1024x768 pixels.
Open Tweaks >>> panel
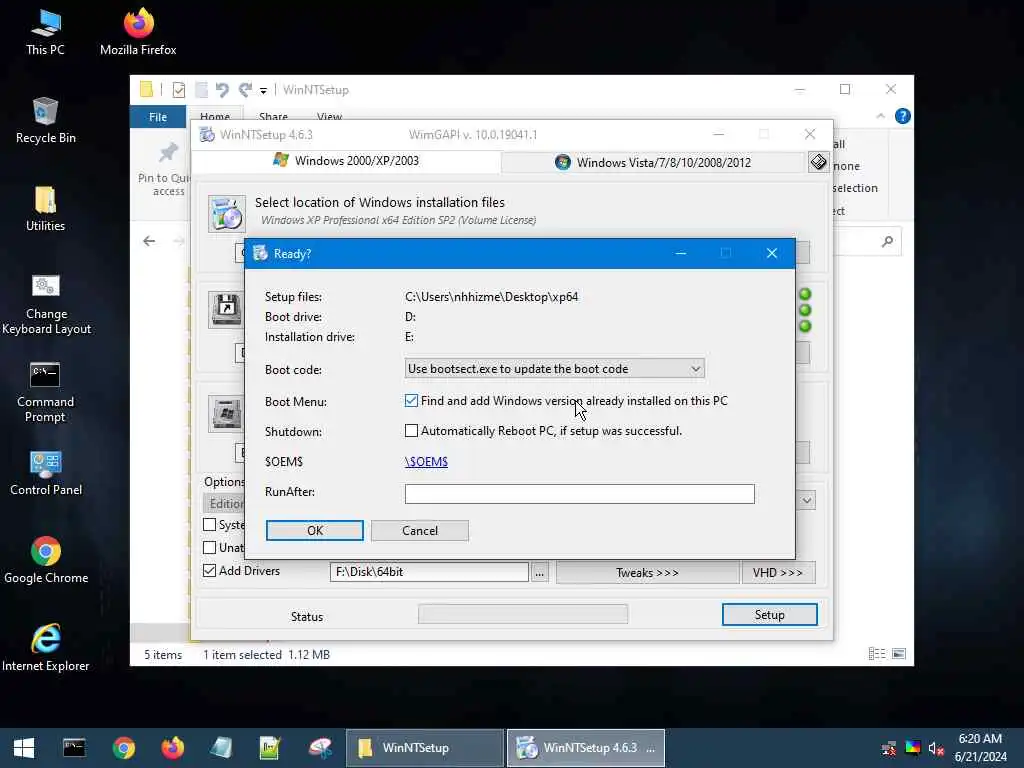coord(647,573)
